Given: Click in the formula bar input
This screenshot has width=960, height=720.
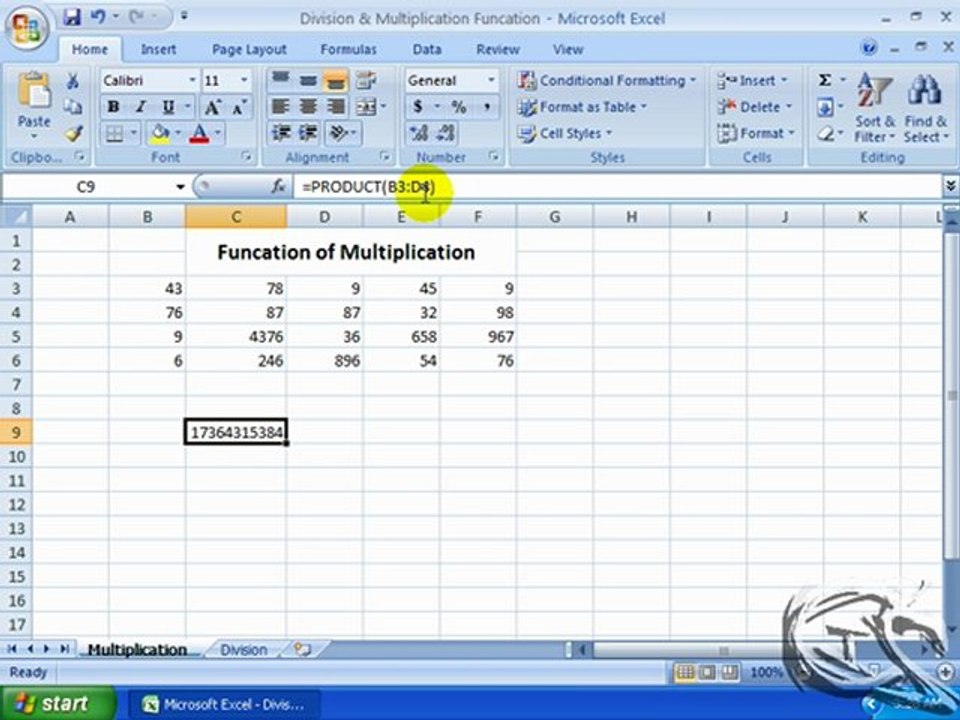Looking at the screenshot, I should coord(617,186).
